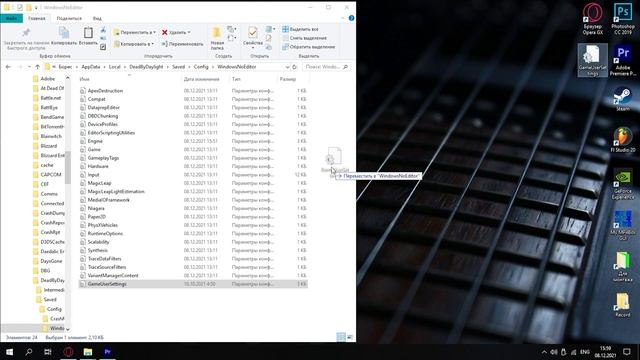Open the Copy To dropdown in the ribbon
The height and width of the screenshot is (360, 640).
pos(134,44)
